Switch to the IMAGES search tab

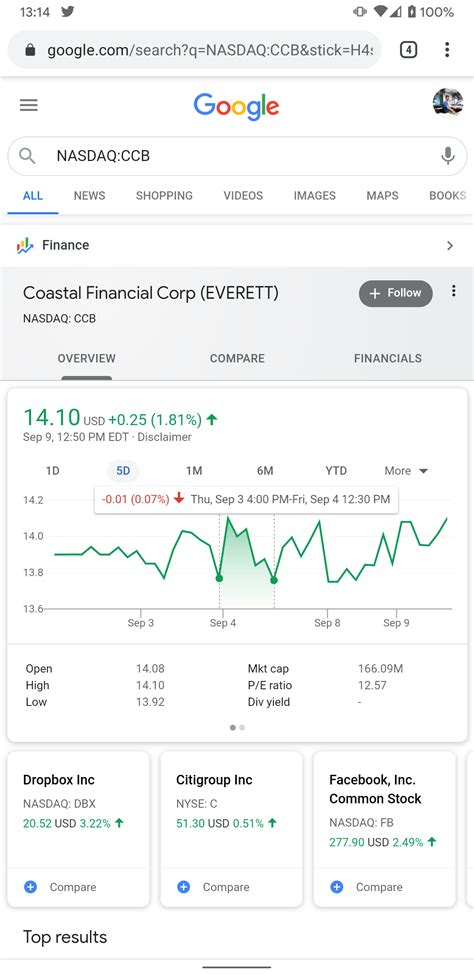[314, 196]
